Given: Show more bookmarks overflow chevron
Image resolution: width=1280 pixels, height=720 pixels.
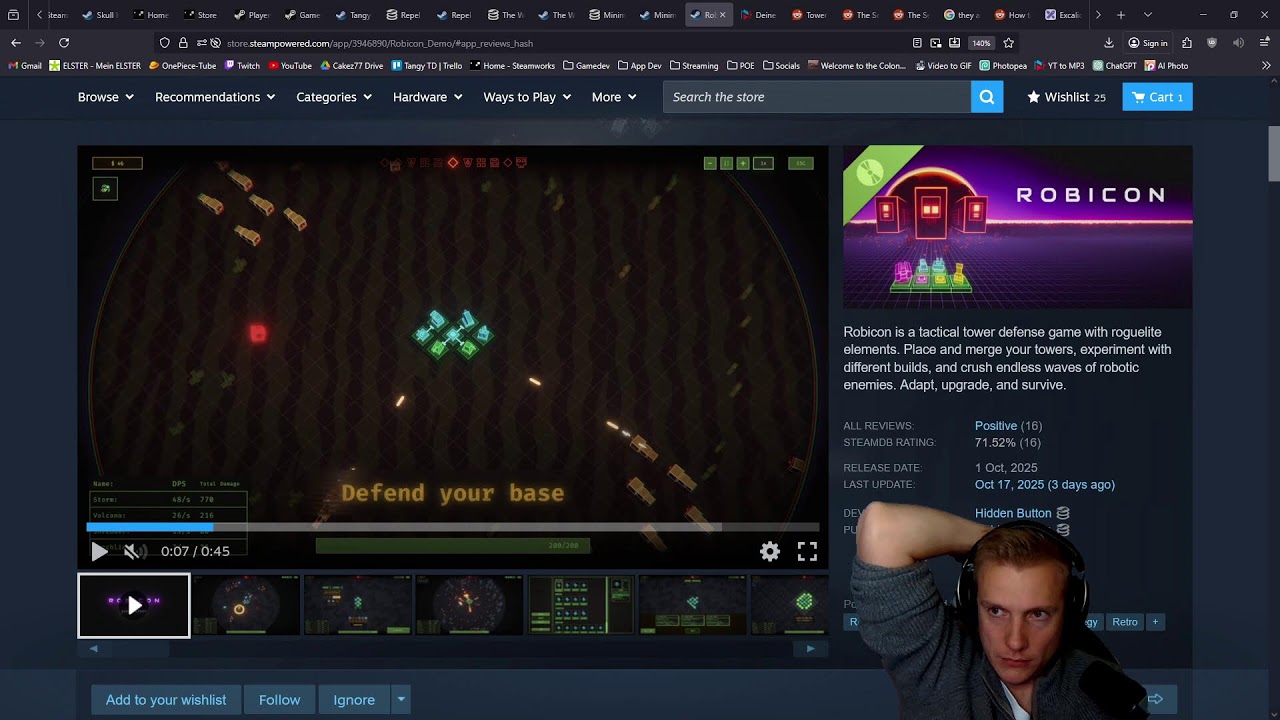Looking at the screenshot, I should (1266, 66).
